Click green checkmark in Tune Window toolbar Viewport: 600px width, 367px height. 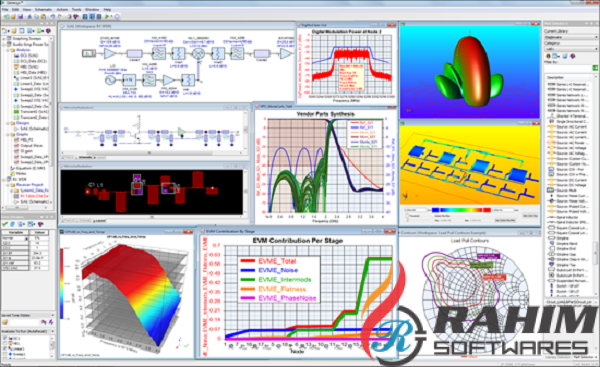[x=5, y=224]
